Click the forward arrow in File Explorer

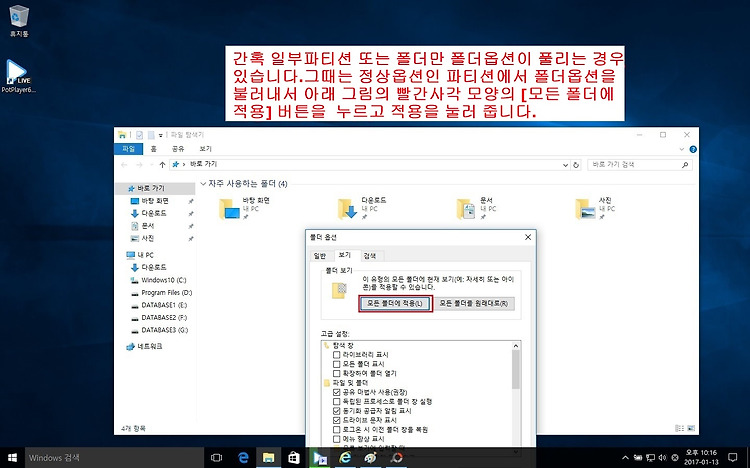point(139,165)
